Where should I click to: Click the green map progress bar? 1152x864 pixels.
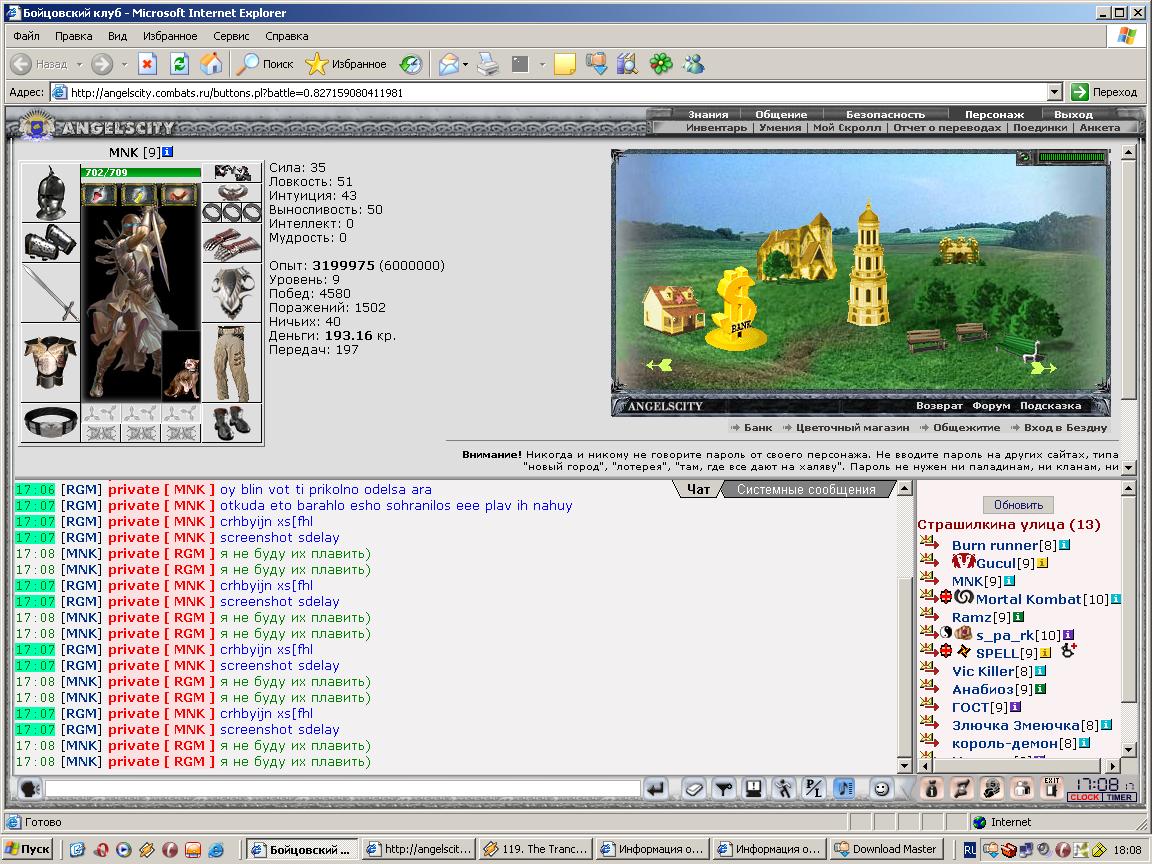point(1072,156)
